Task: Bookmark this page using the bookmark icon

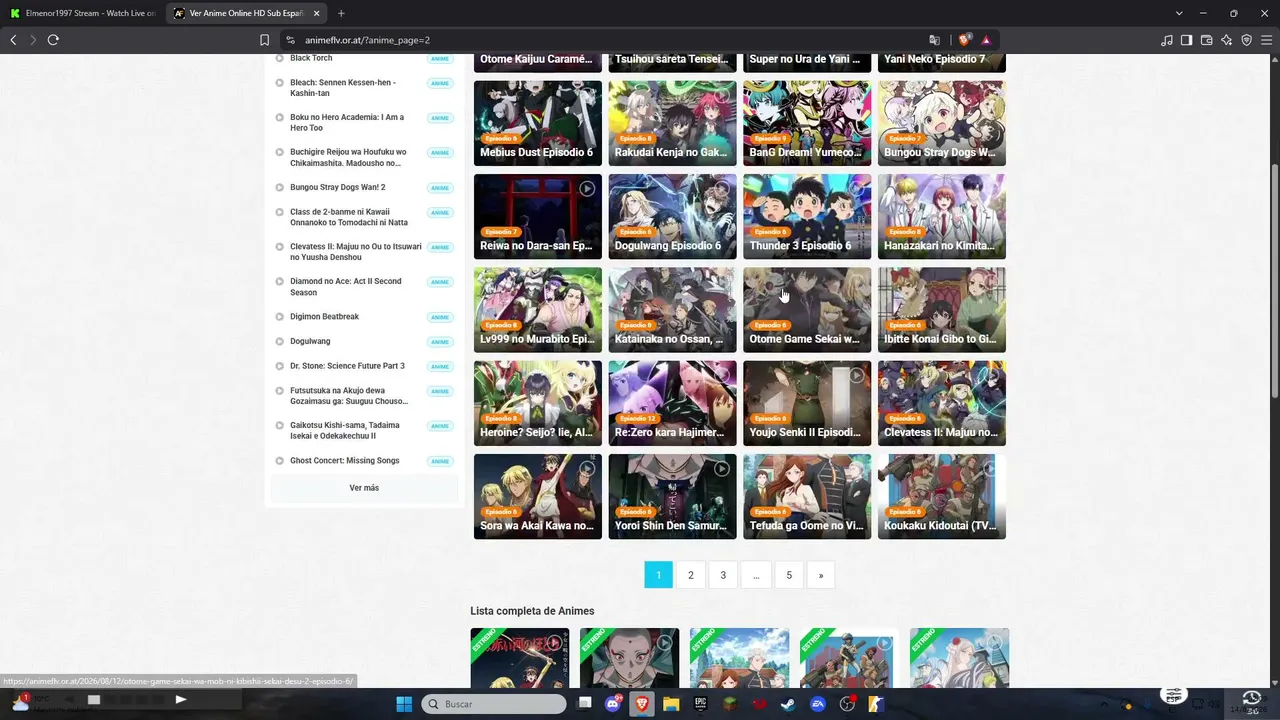Action: point(264,40)
